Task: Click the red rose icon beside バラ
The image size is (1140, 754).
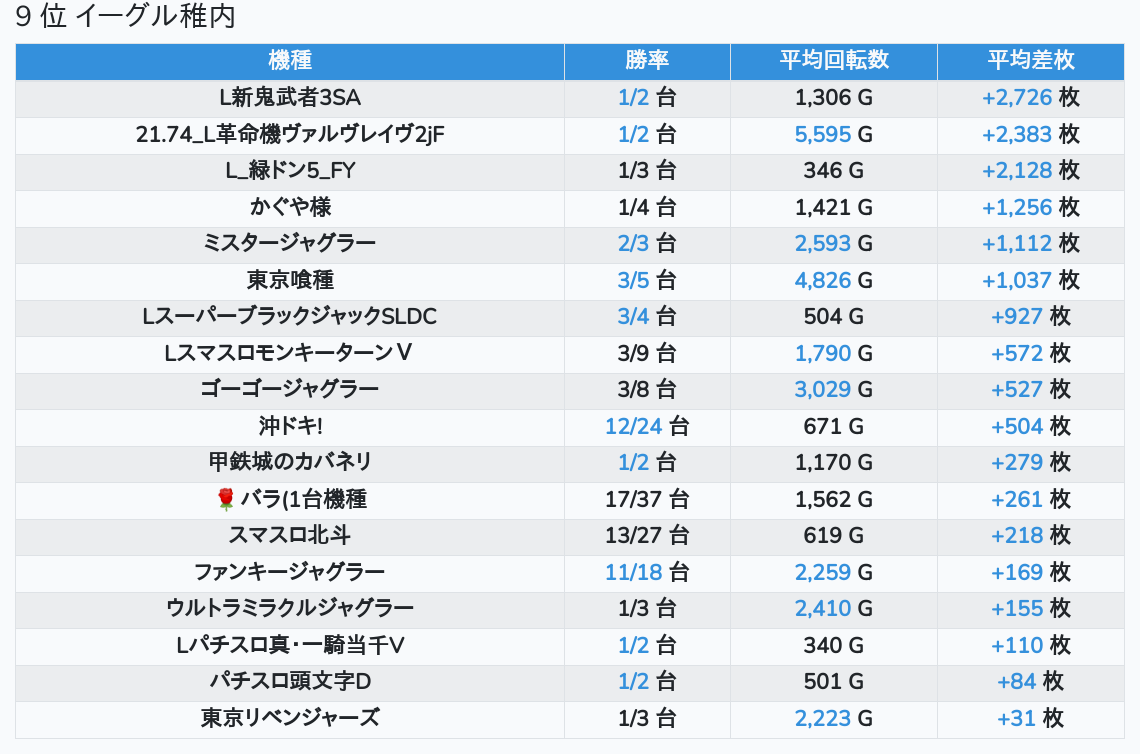Action: coord(225,499)
